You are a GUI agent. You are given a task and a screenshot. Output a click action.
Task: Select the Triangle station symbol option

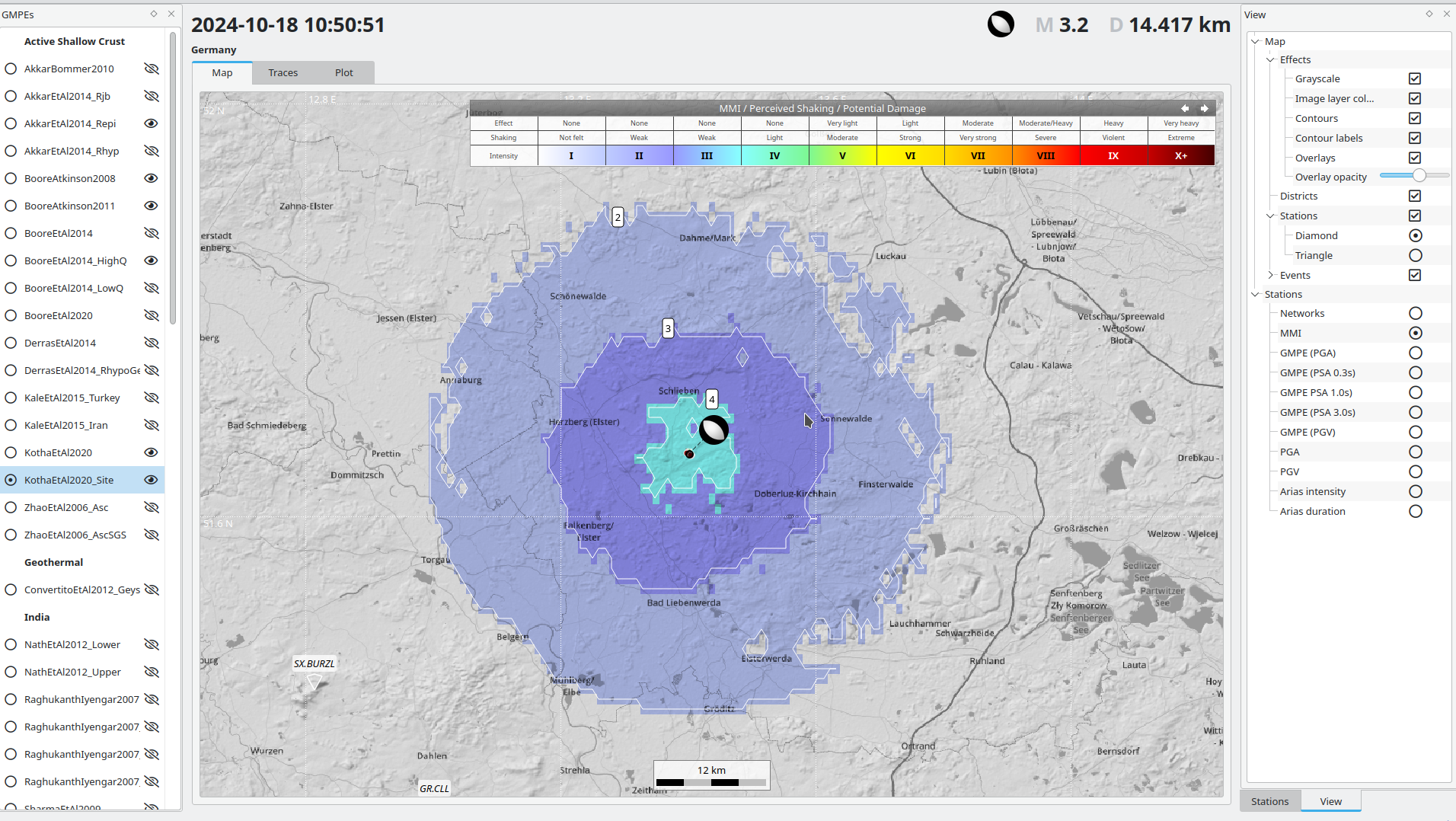(1415, 255)
